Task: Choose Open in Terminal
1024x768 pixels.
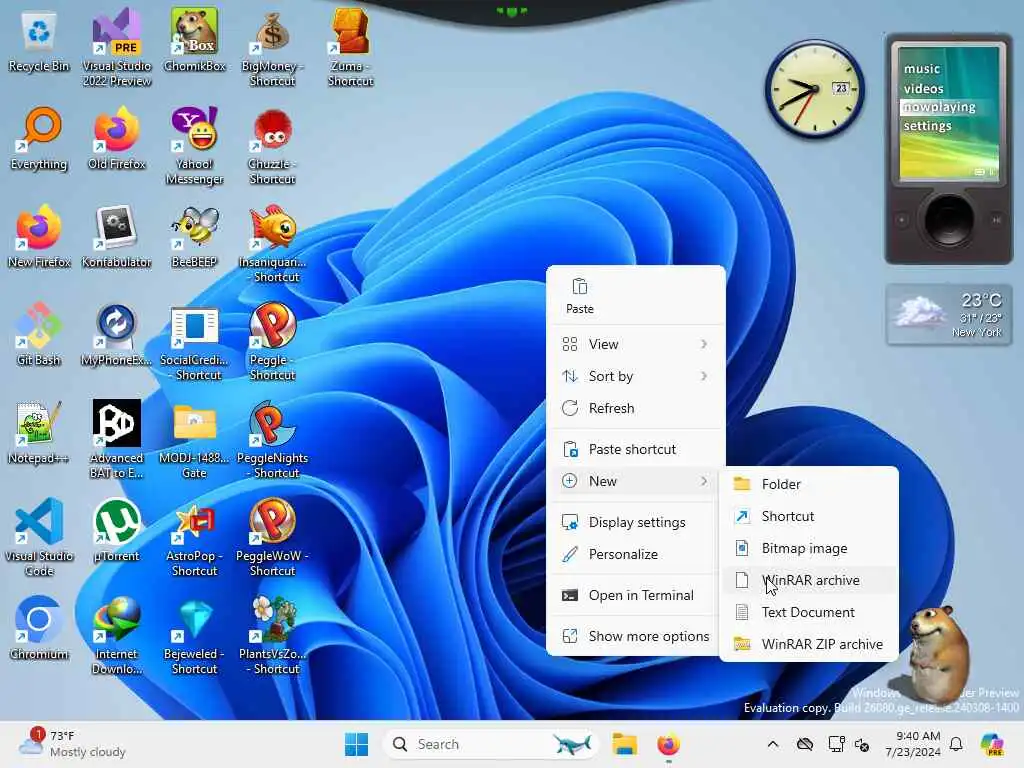Action: pyautogui.click(x=635, y=596)
